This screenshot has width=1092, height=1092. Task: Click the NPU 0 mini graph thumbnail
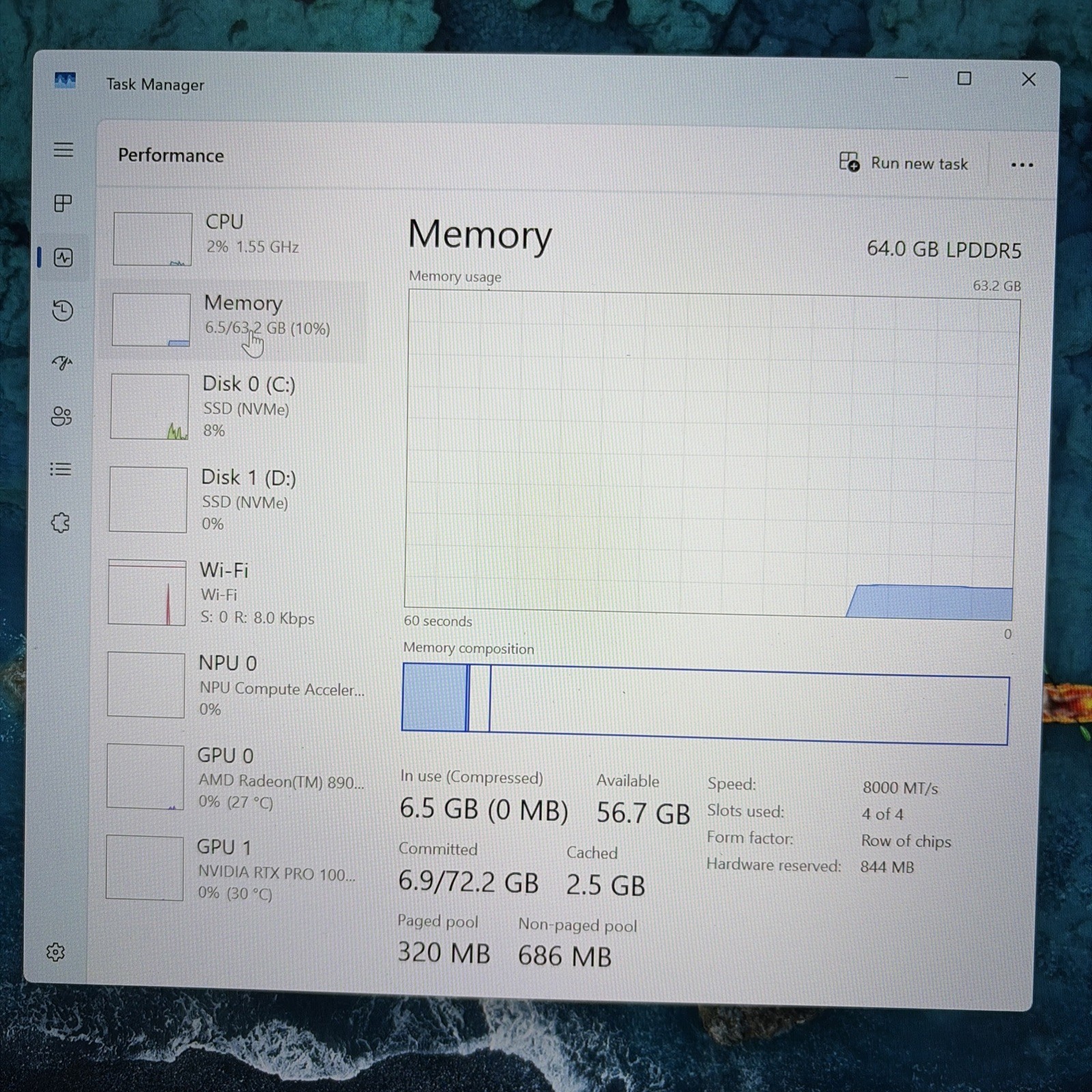click(146, 685)
